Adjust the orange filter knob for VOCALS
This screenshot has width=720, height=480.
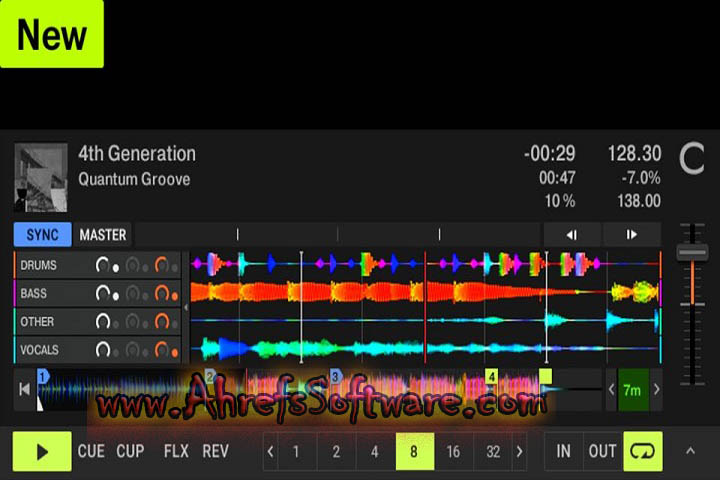[x=162, y=350]
